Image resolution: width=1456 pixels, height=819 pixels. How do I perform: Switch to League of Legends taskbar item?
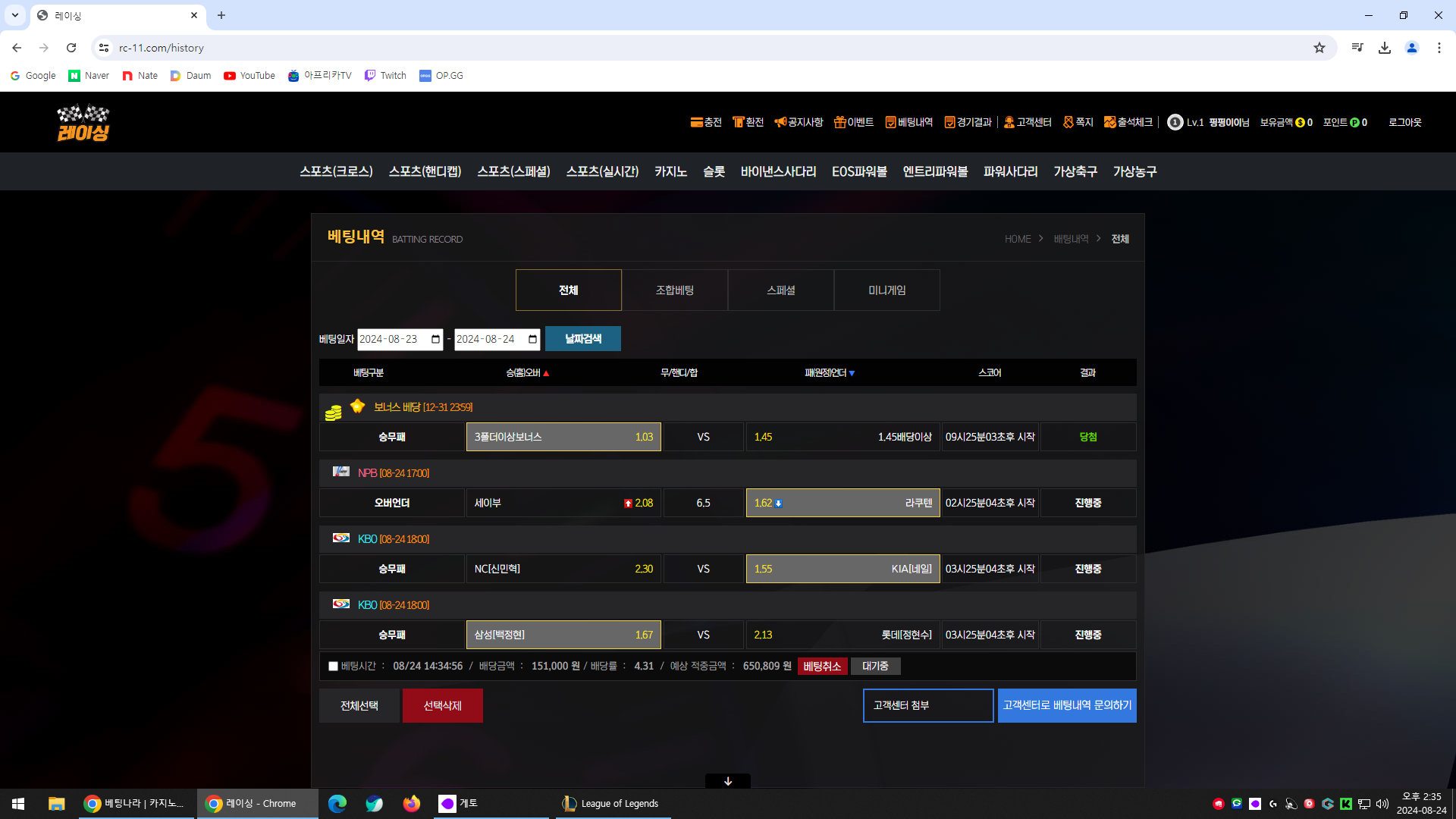613,804
